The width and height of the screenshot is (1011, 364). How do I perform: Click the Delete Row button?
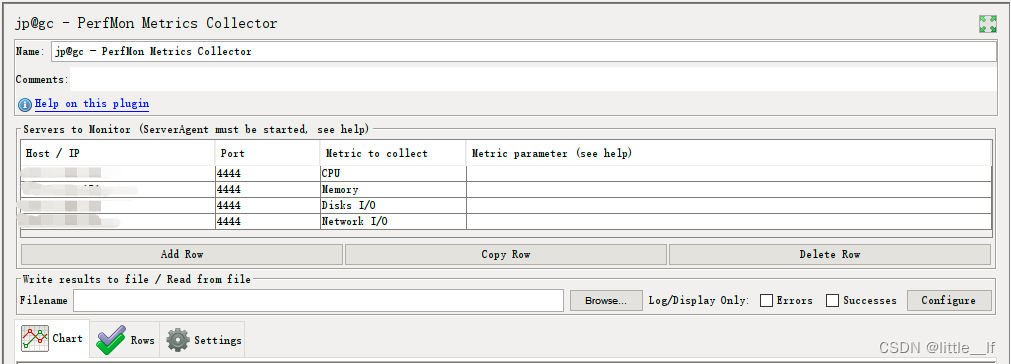click(830, 254)
